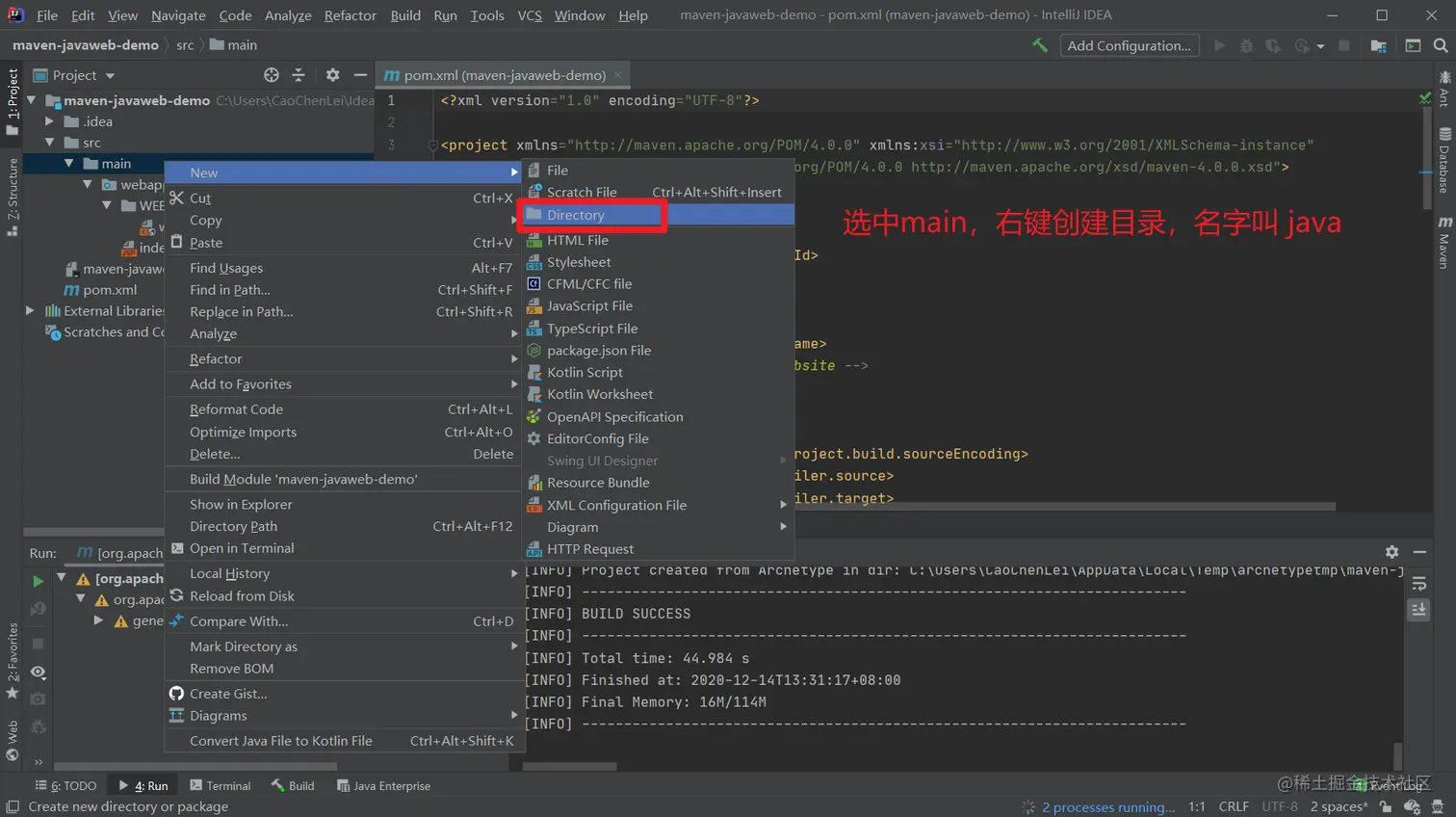
Task: Open the Database tool window on right edge
Action: tap(1444, 161)
